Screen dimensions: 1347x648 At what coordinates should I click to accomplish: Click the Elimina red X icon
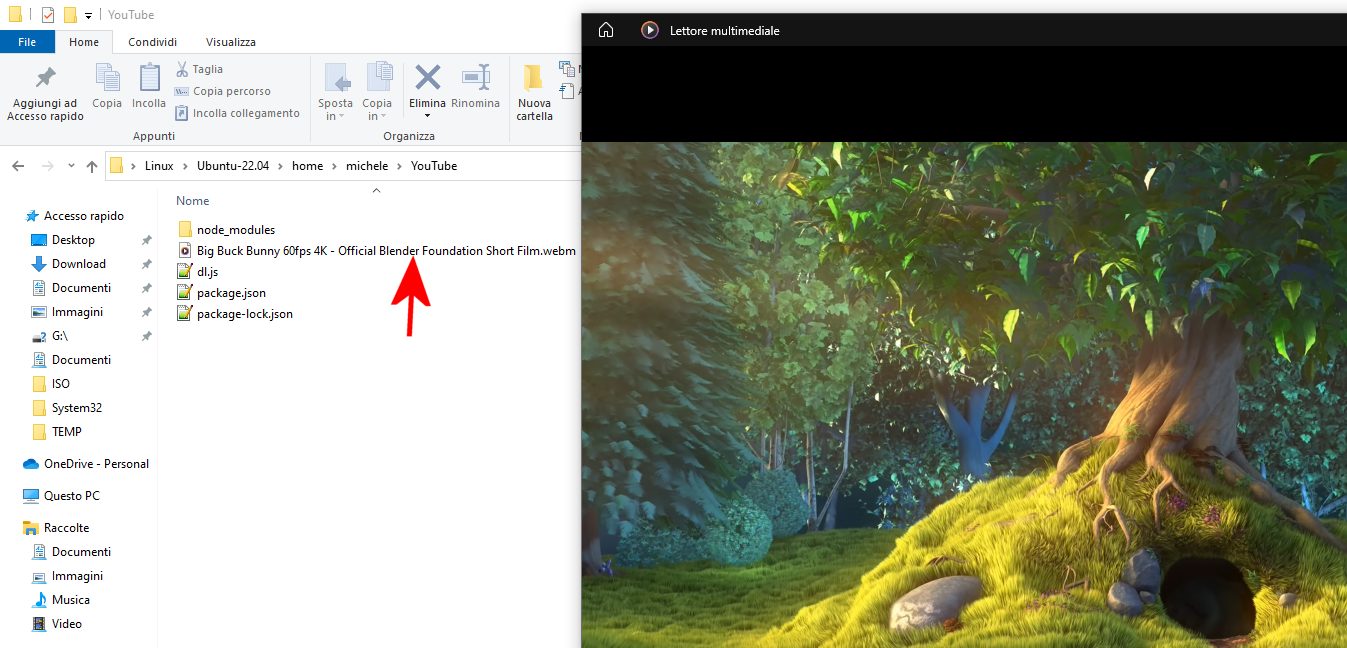tap(428, 77)
